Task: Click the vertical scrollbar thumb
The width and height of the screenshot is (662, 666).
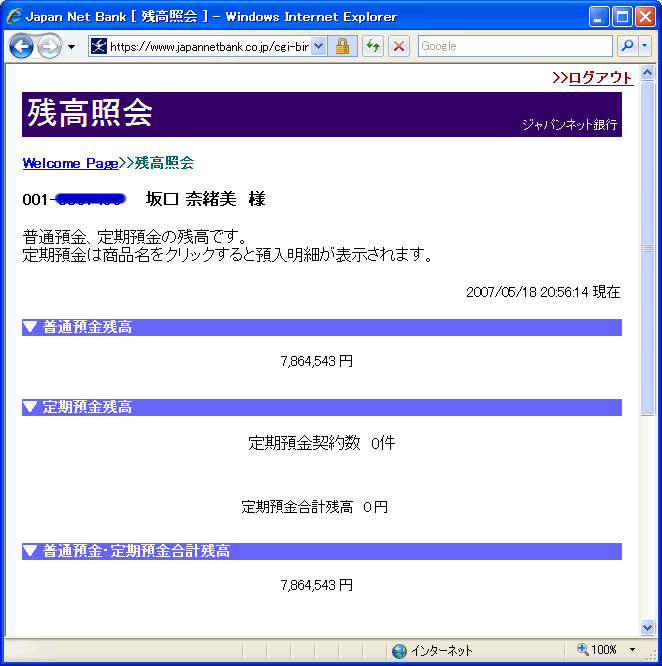Action: 647,248
